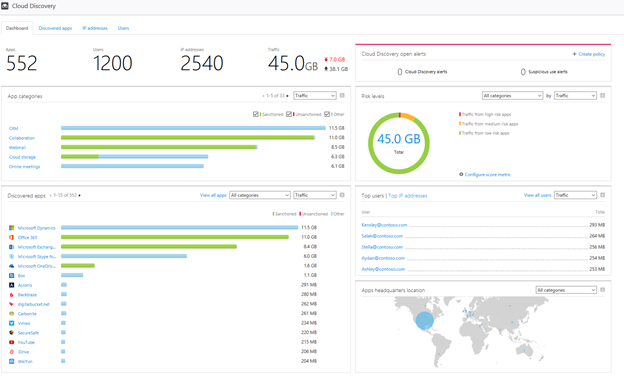Expand the Apps headquarters location category dropdown

[566, 290]
